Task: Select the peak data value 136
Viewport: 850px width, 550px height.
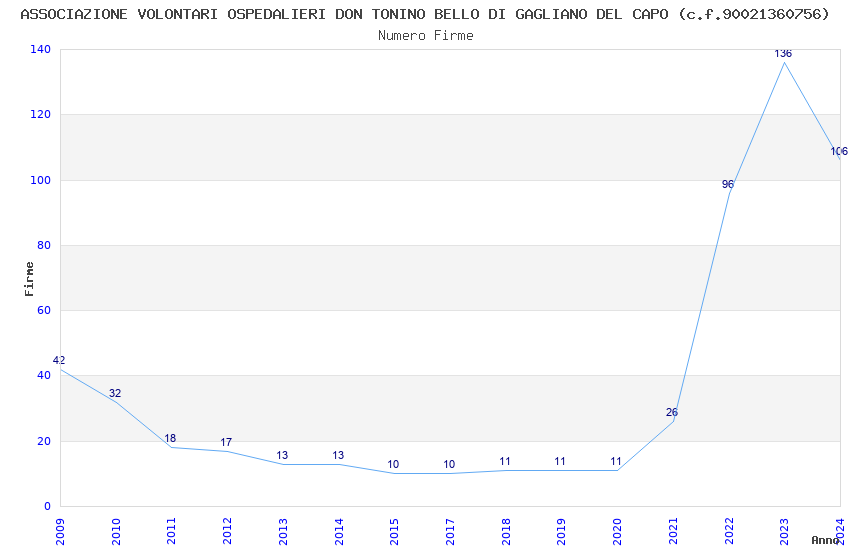Action: pyautogui.click(x=783, y=53)
